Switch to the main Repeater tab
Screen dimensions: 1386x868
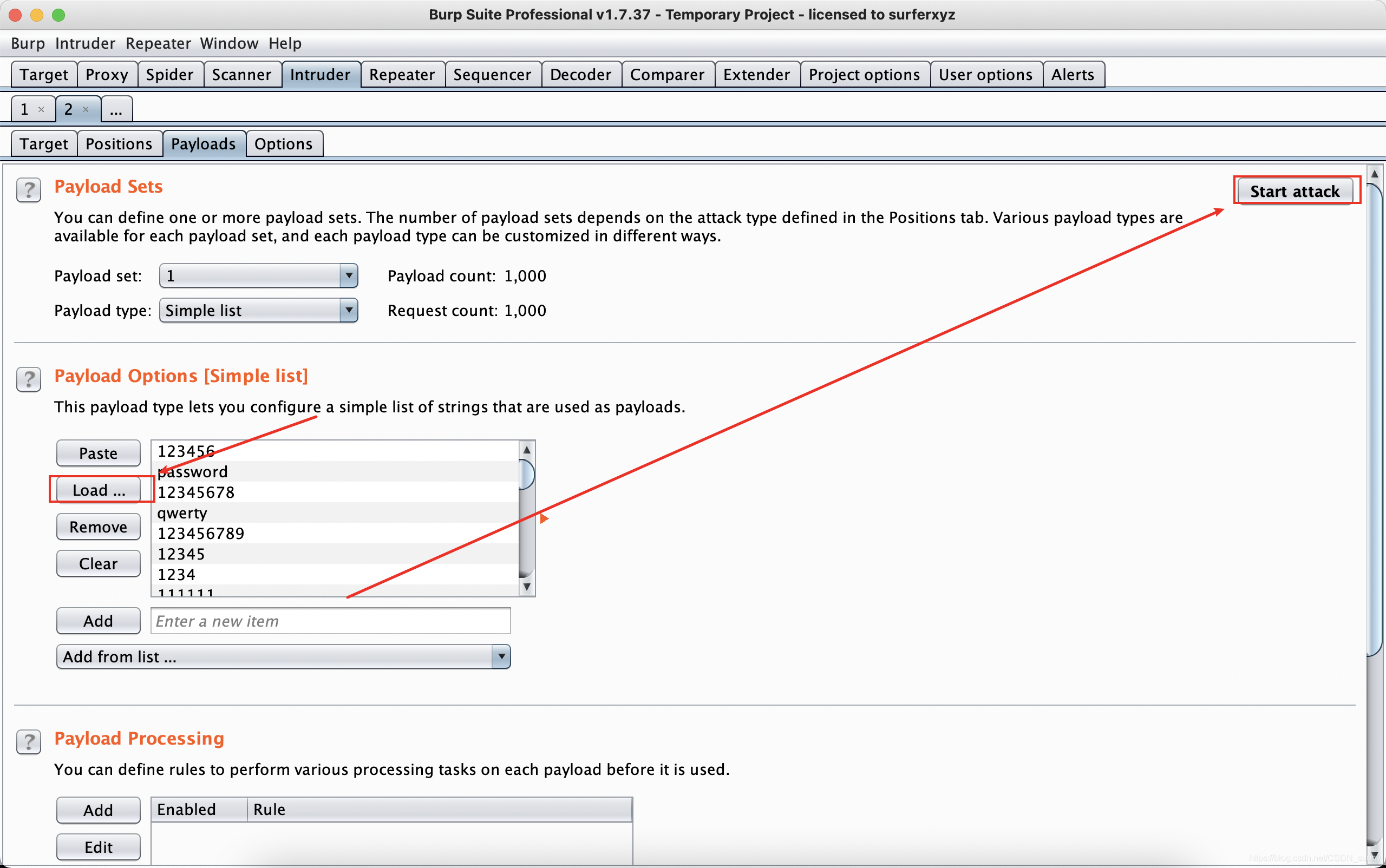(x=402, y=75)
